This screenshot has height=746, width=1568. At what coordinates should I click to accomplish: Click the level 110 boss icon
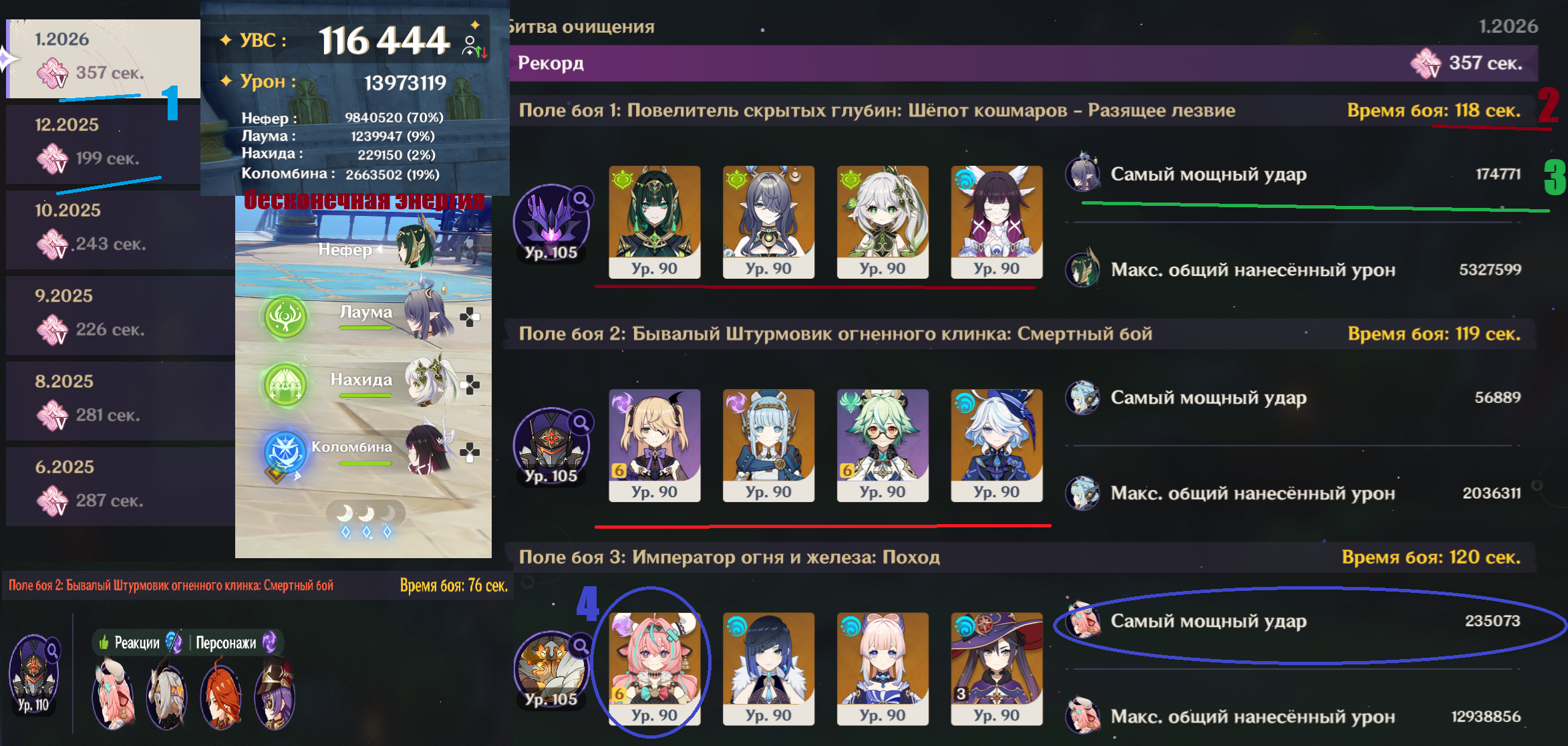click(x=33, y=674)
